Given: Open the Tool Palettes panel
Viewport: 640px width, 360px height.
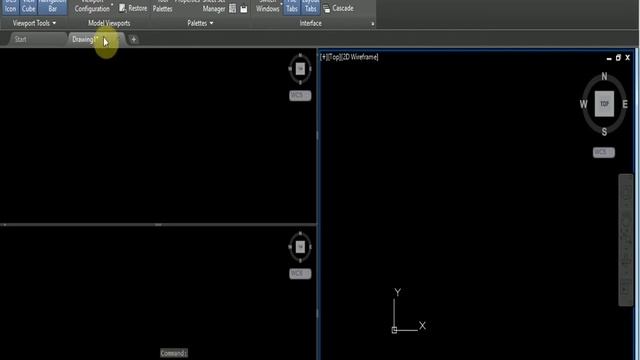Looking at the screenshot, I should click(162, 7).
